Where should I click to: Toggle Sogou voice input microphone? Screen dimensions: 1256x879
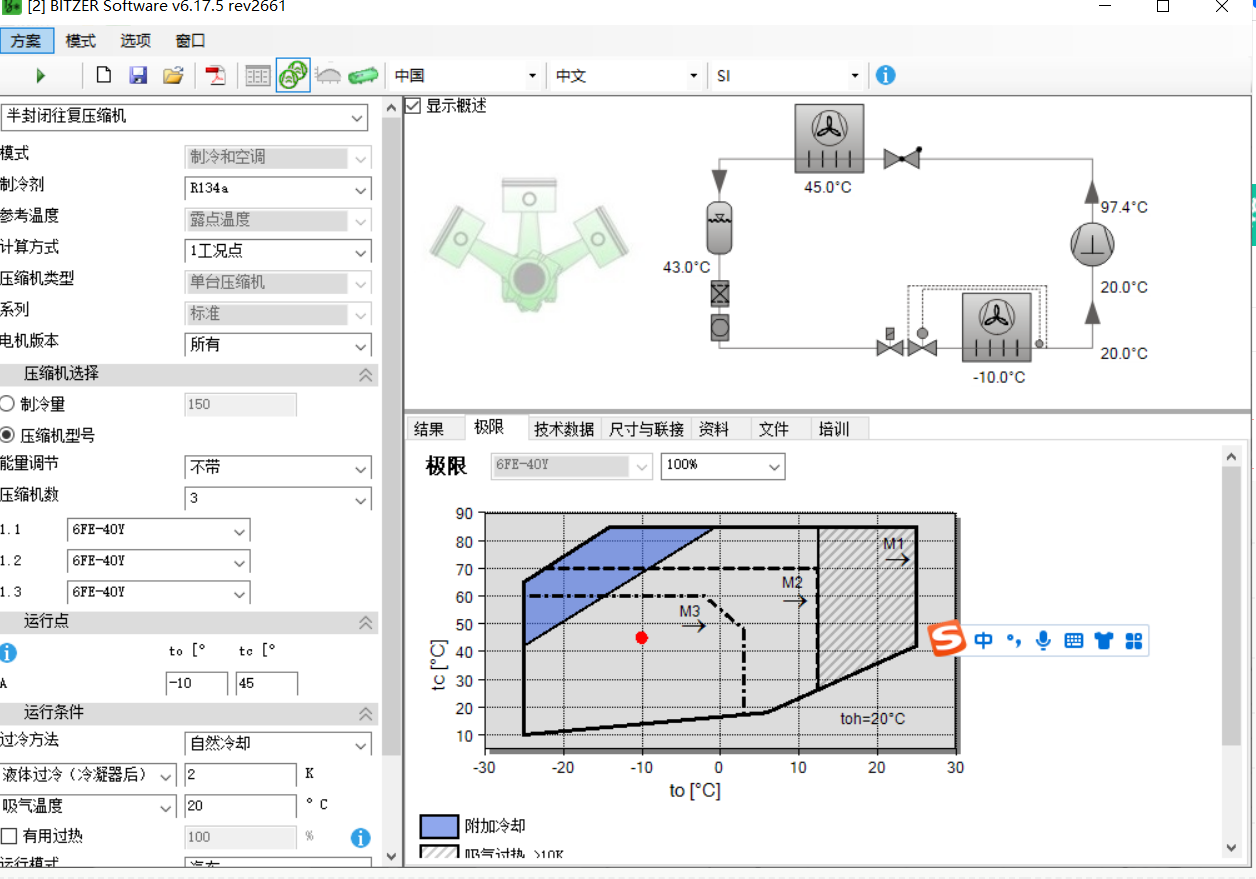click(x=1044, y=640)
